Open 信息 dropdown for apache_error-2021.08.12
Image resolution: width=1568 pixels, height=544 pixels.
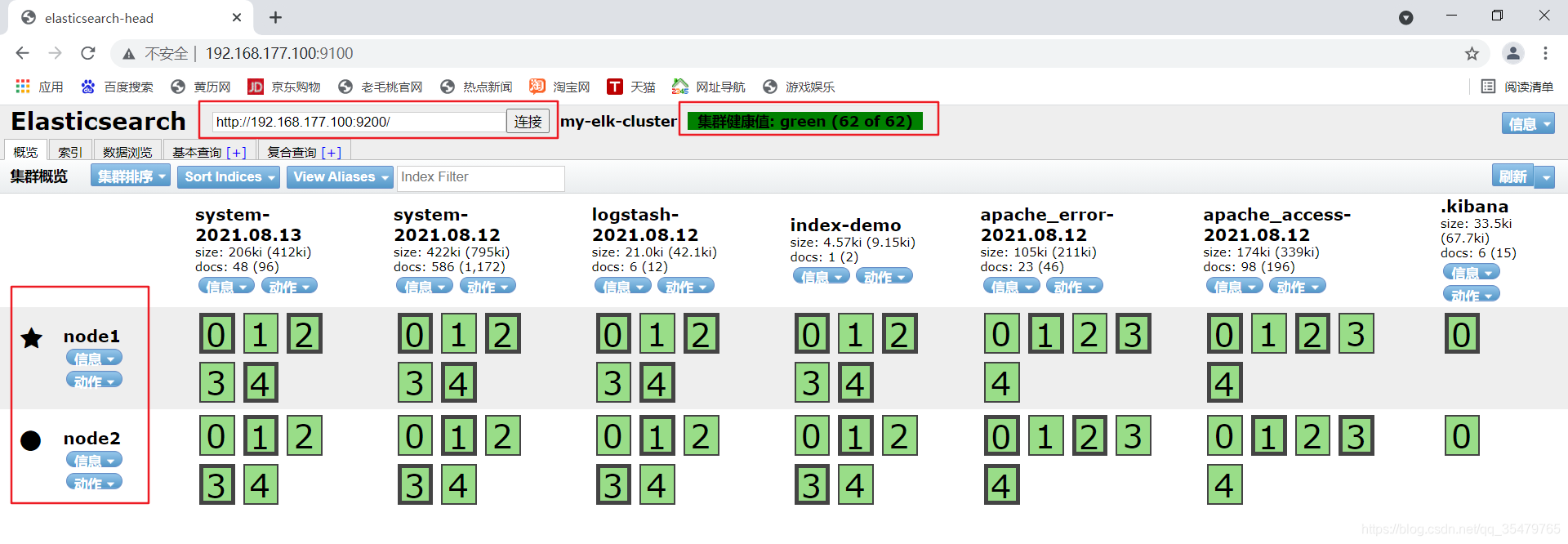point(1011,286)
